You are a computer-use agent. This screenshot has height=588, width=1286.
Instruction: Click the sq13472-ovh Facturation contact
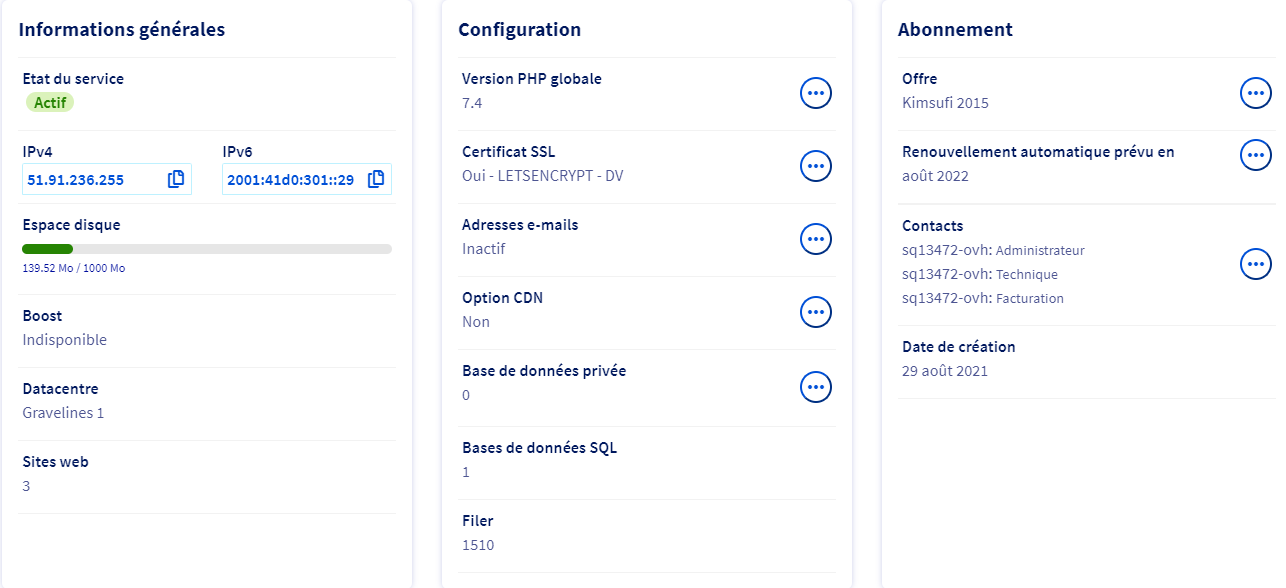tap(982, 299)
